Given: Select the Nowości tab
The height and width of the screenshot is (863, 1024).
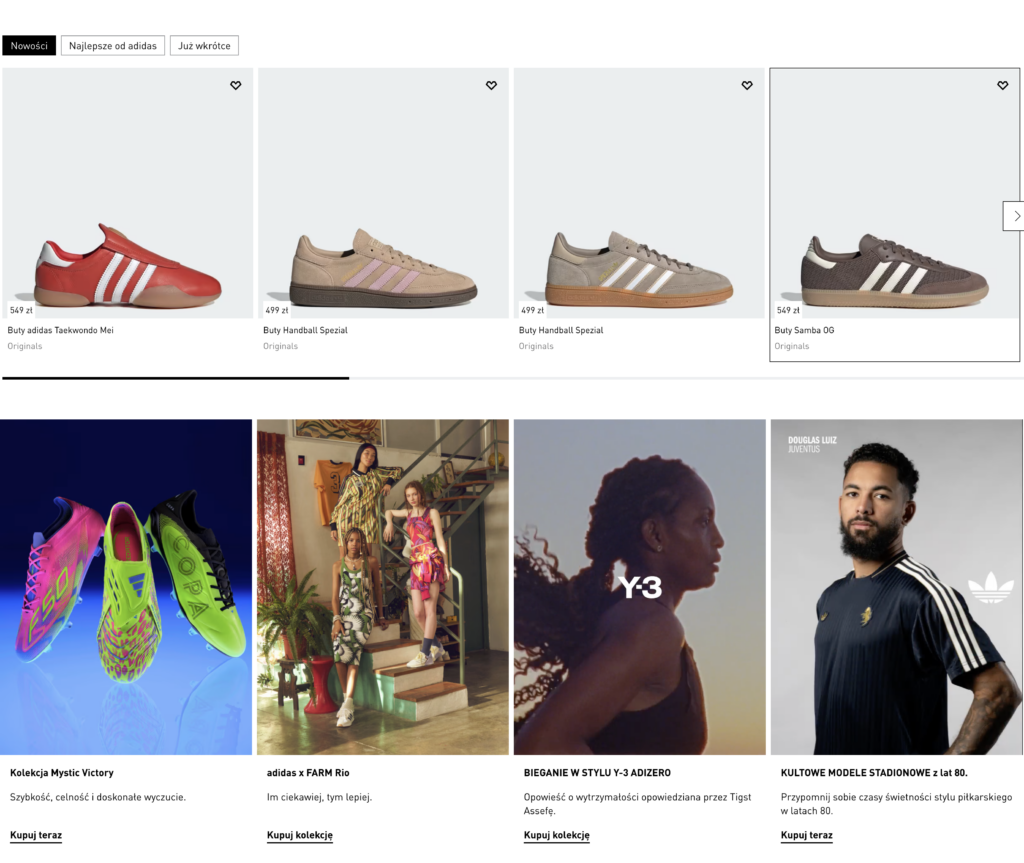Looking at the screenshot, I should [29, 46].
